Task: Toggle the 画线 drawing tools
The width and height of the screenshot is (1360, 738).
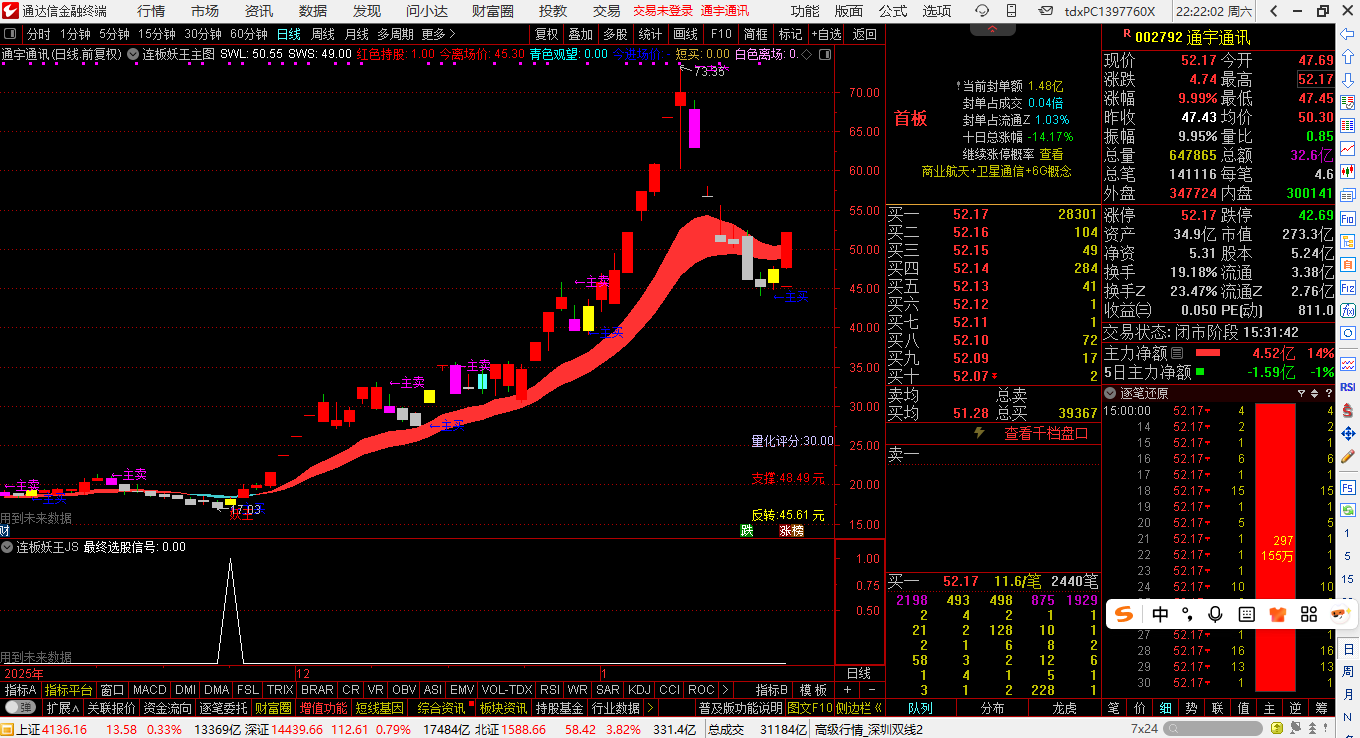Action: 685,34
